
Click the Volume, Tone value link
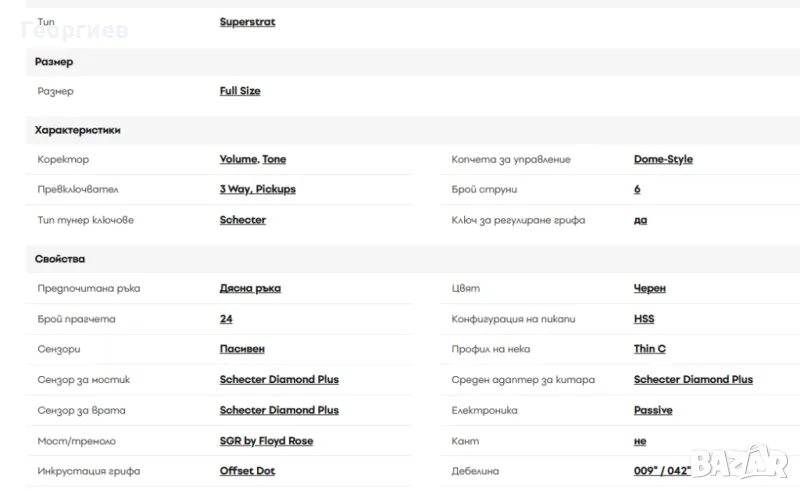click(252, 159)
